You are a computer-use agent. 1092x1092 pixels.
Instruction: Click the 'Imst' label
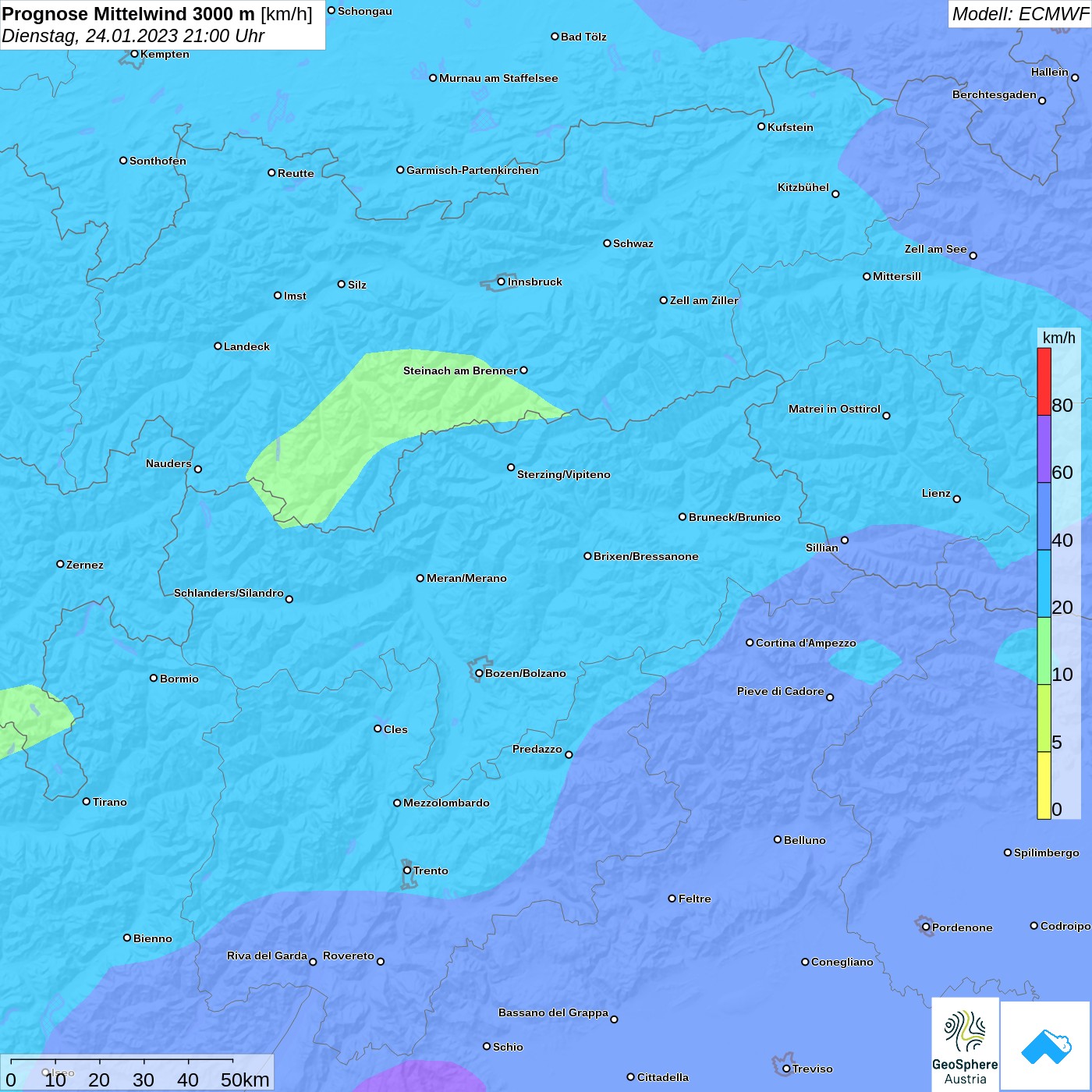coord(295,296)
